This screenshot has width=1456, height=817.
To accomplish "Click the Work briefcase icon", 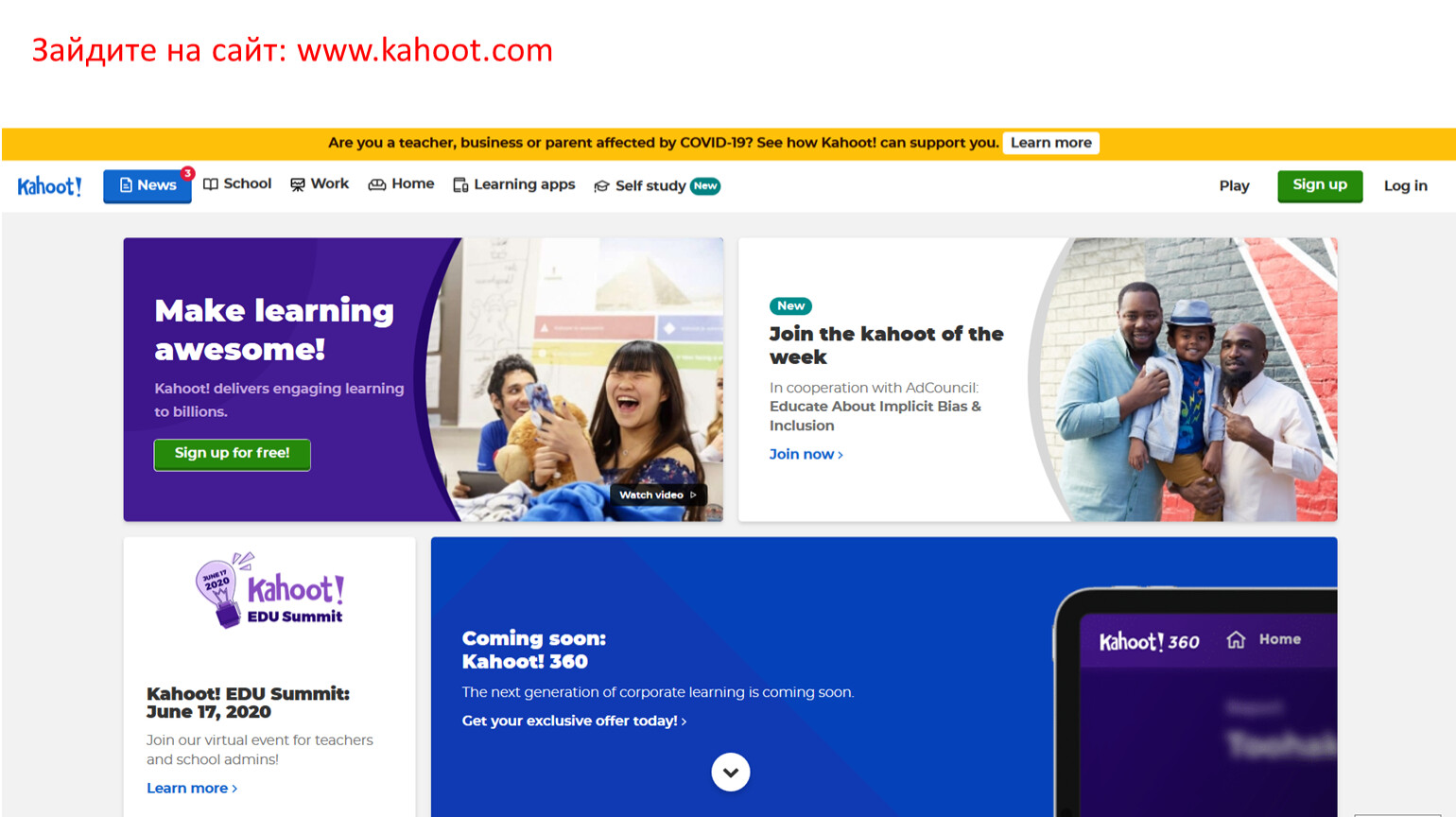I will coord(298,185).
